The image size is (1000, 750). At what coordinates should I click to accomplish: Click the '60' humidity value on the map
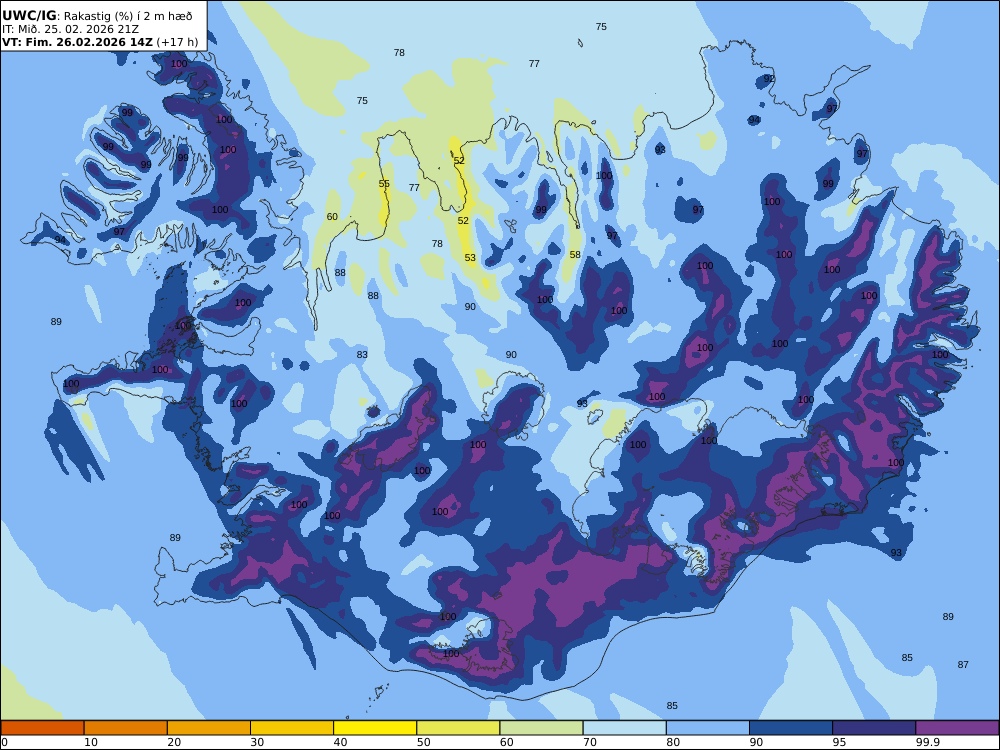332,217
